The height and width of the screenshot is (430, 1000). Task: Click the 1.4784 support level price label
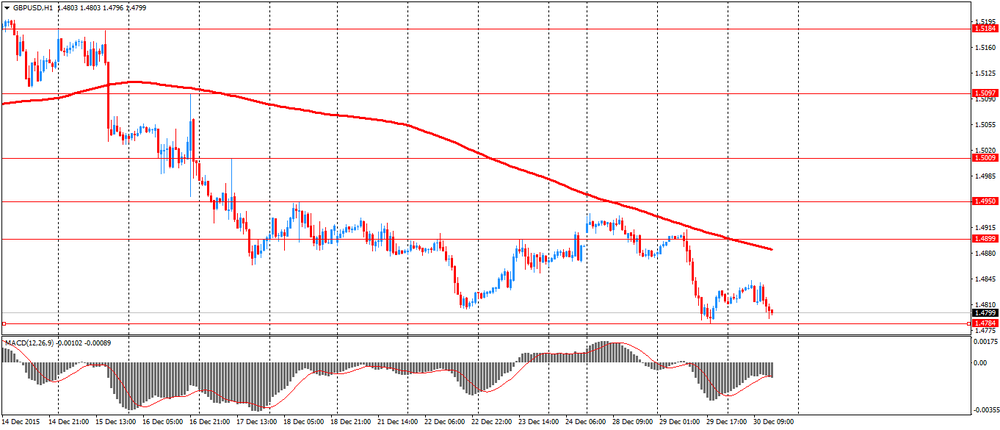983,323
